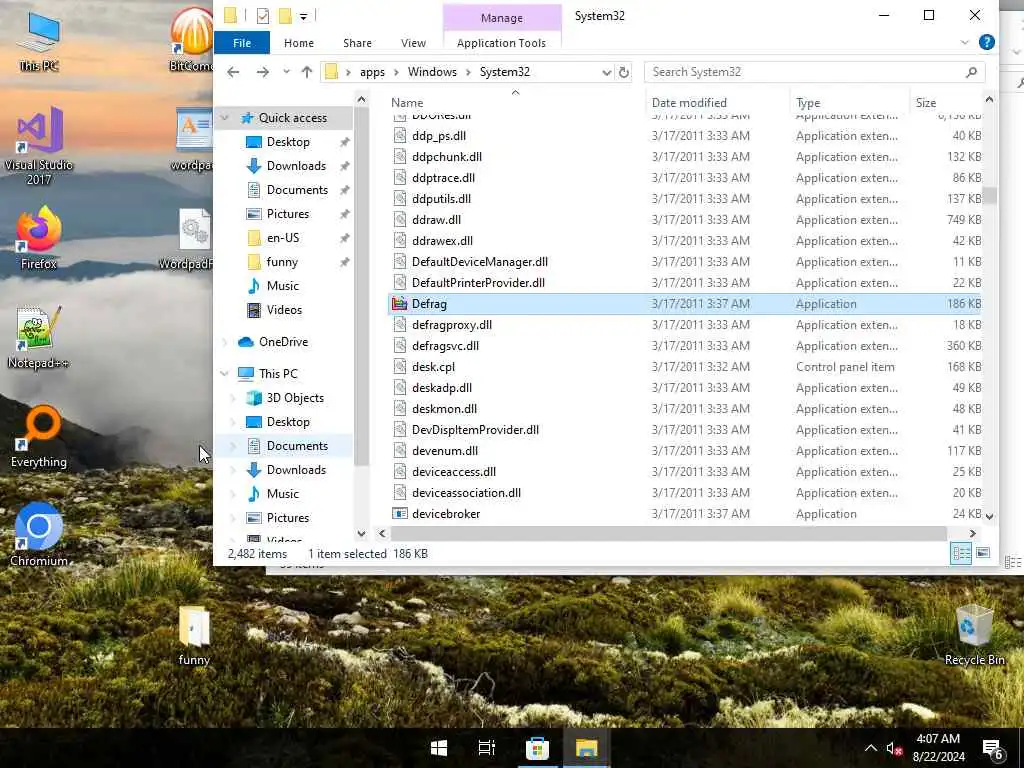This screenshot has height=768, width=1024.
Task: Show hidden system tray icons
Action: 871,748
